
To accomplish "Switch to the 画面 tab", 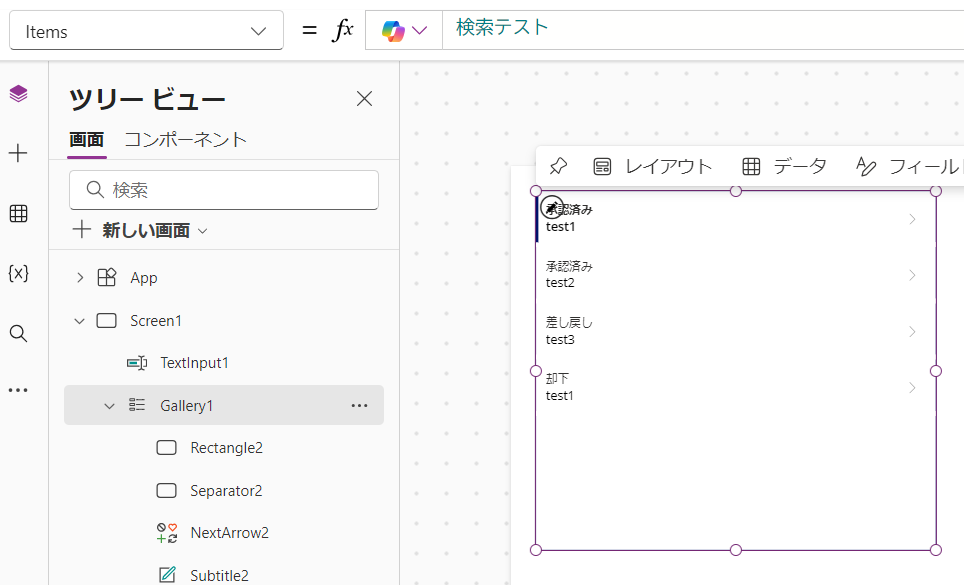I will pos(86,140).
